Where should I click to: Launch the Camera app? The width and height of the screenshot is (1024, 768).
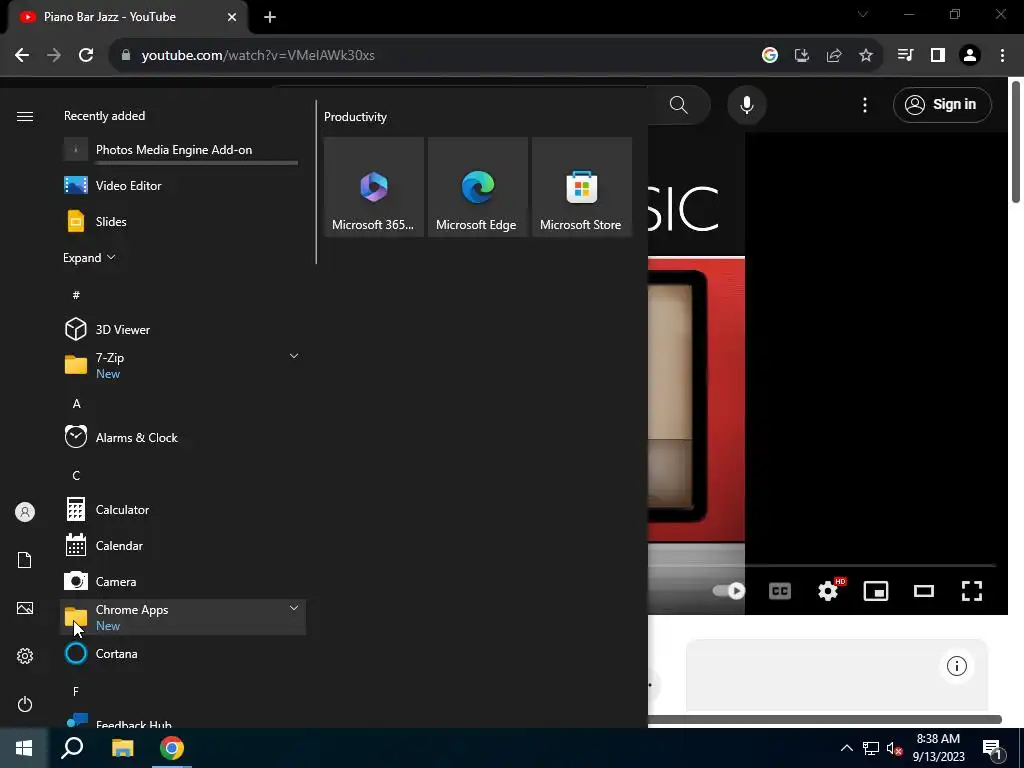183,581
